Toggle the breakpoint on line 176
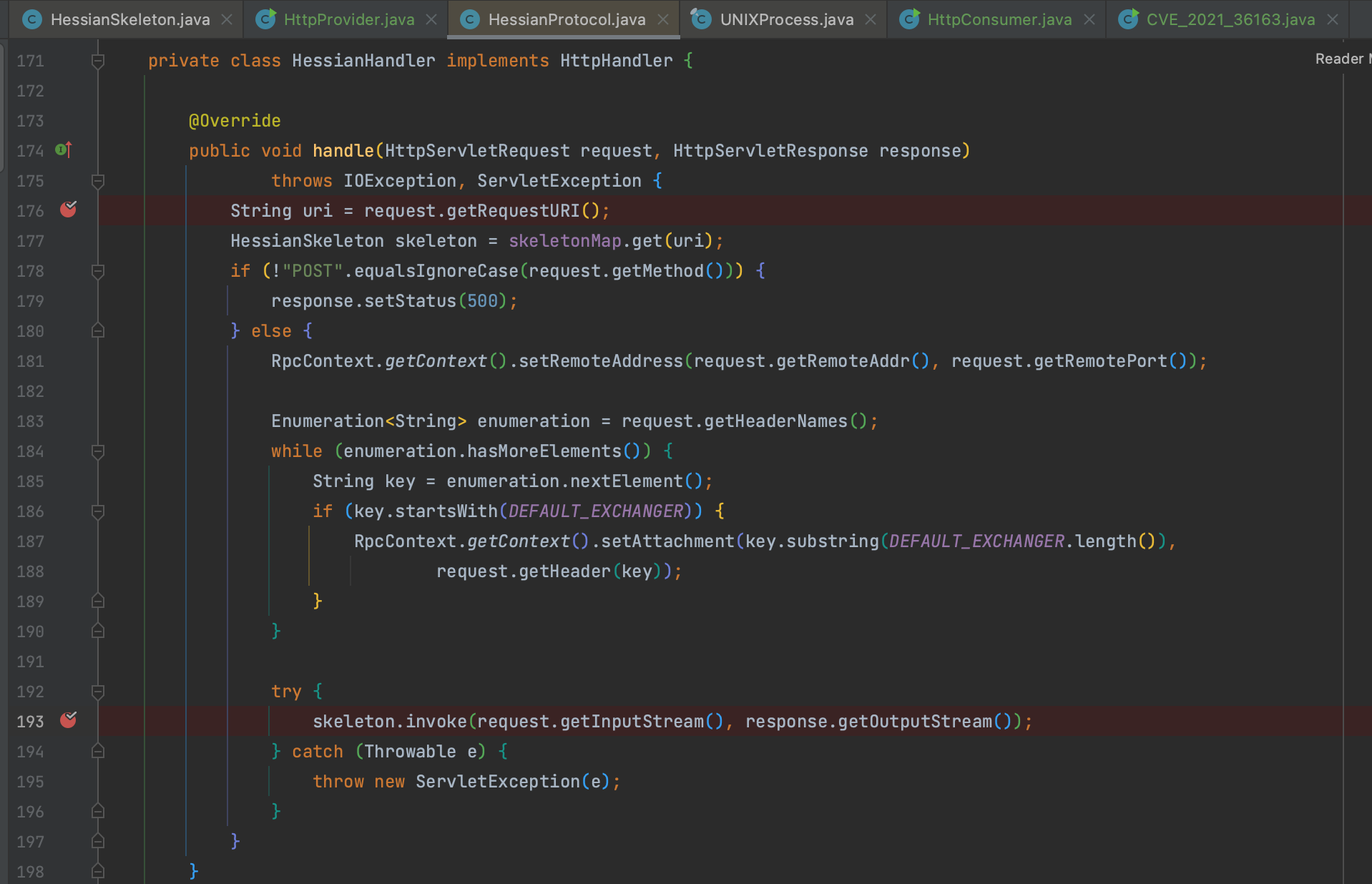The width and height of the screenshot is (1372, 884). 69,210
